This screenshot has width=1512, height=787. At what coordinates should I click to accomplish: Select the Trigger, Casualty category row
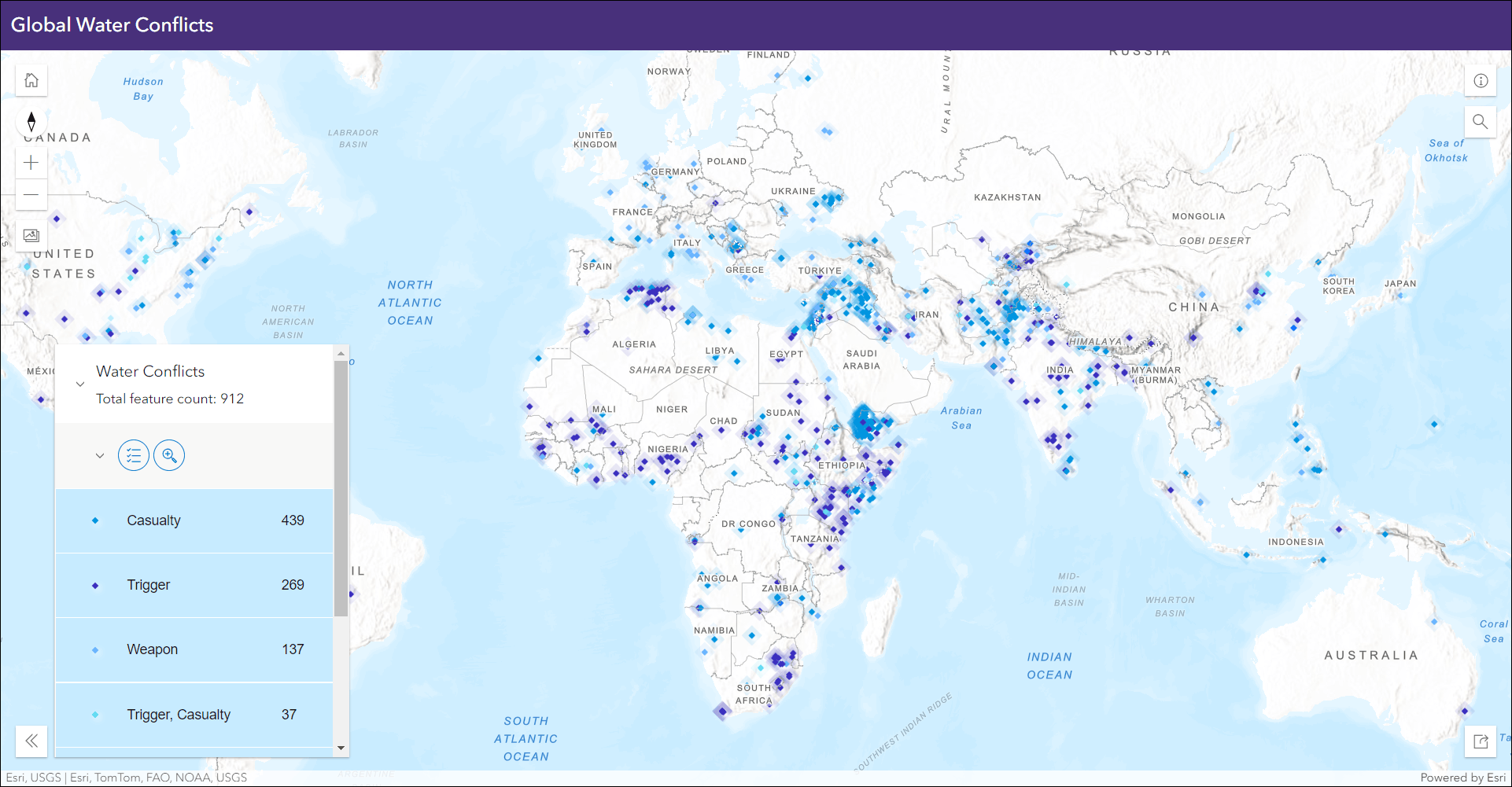tap(194, 715)
